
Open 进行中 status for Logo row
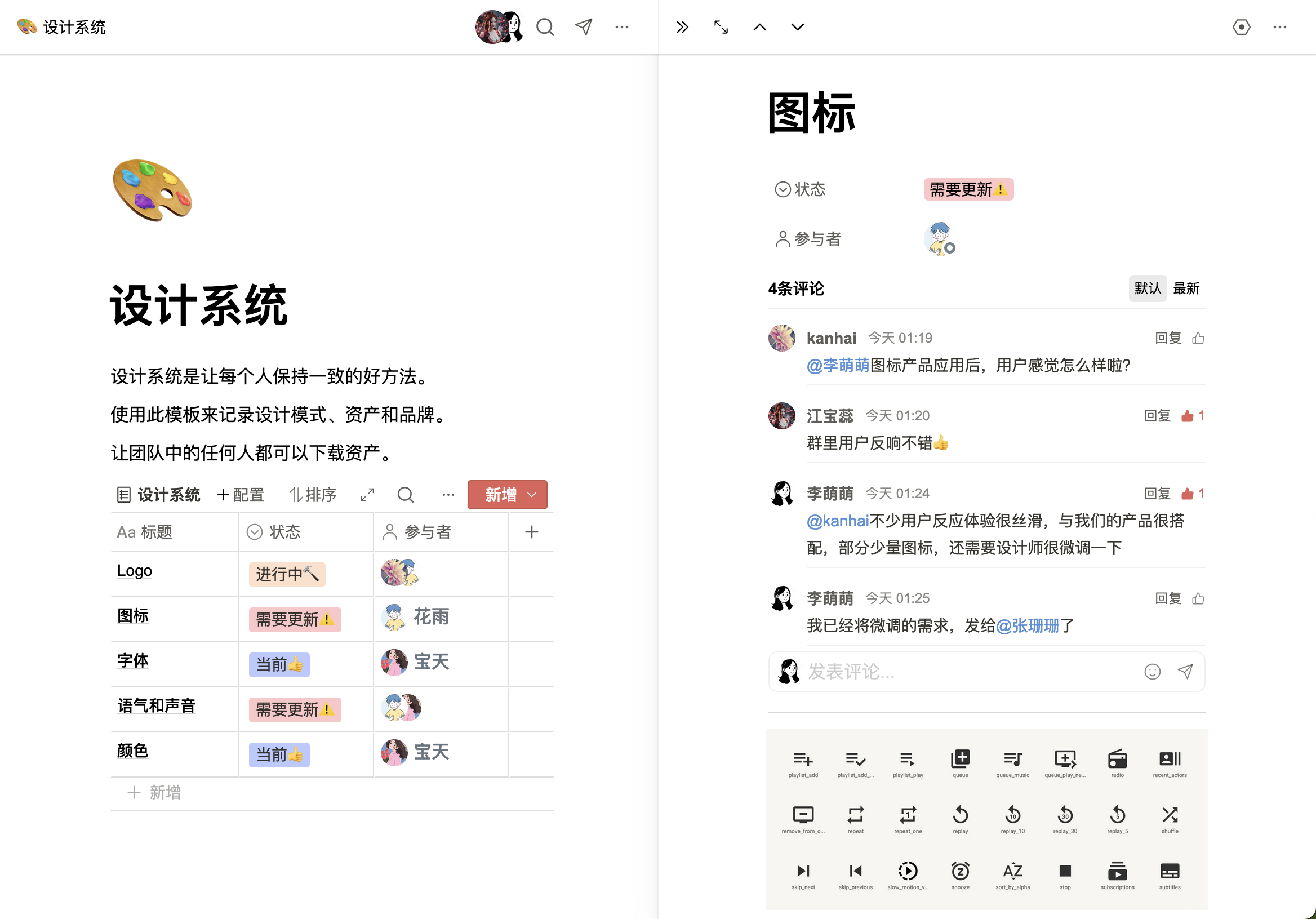(287, 574)
